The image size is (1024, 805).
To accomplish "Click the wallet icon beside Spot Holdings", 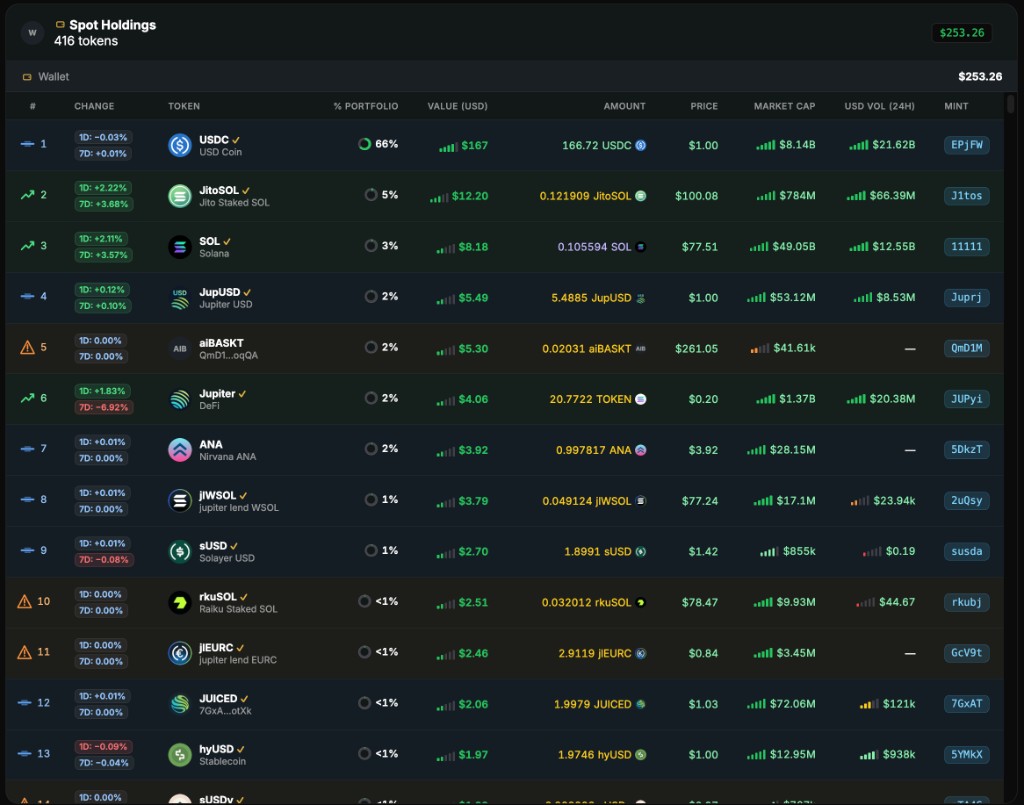I will [60, 25].
